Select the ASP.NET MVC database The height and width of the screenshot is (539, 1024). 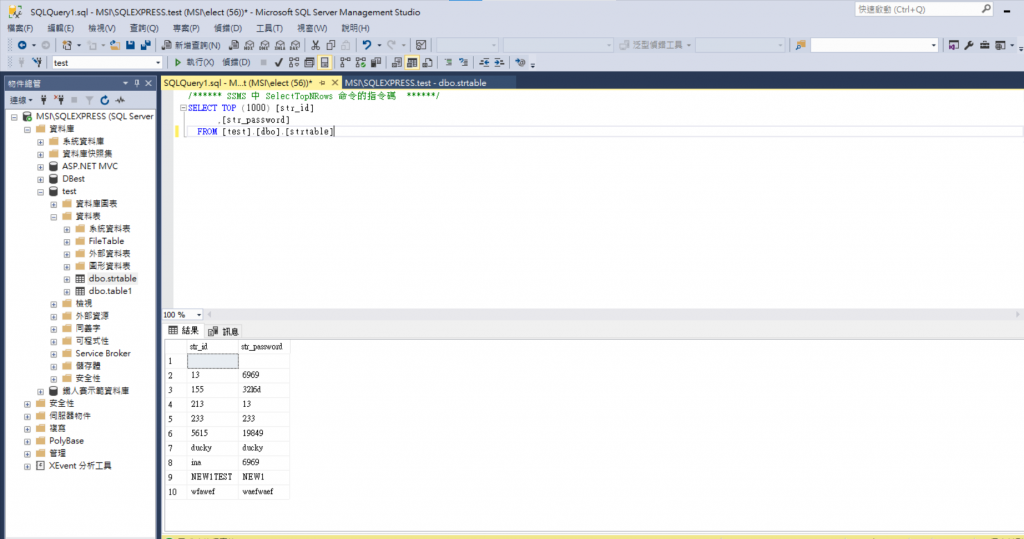90,167
